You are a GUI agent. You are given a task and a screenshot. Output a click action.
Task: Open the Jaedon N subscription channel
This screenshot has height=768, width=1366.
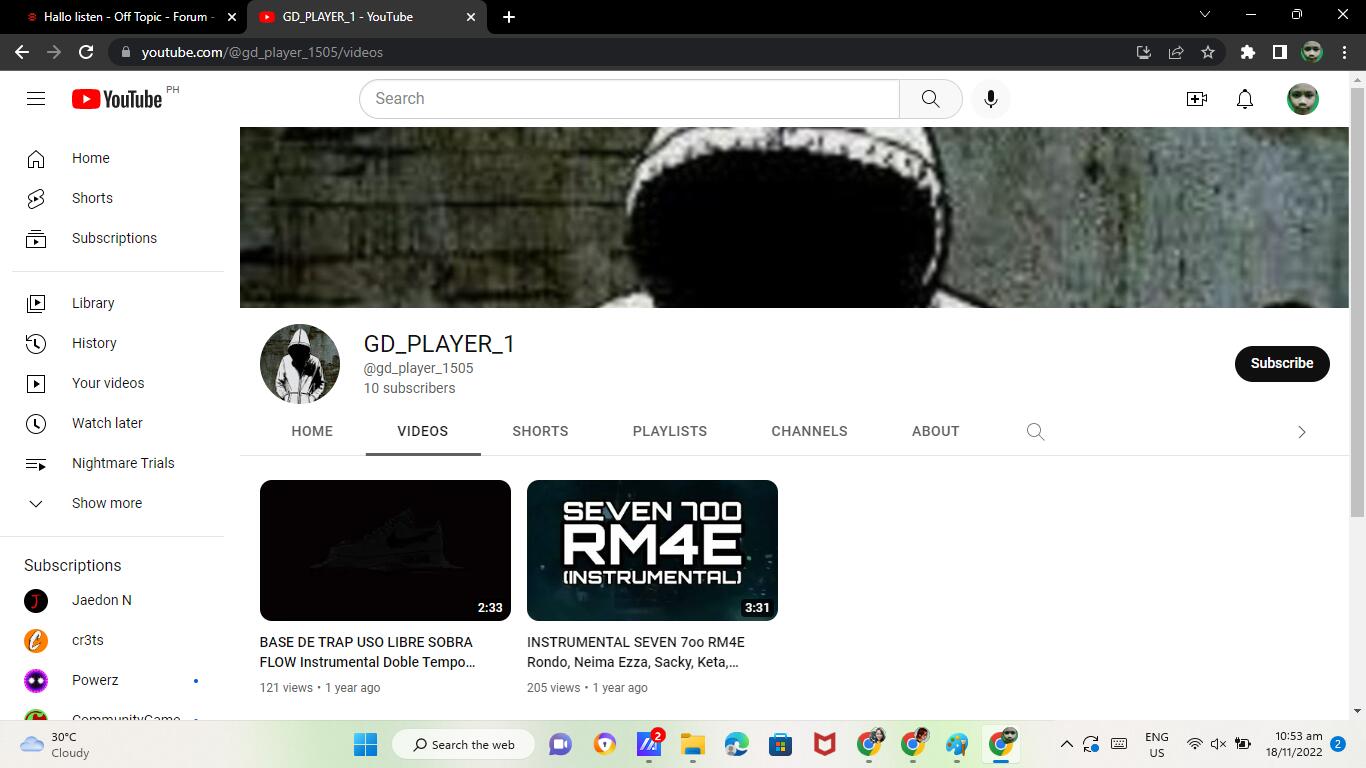[x=101, y=600]
